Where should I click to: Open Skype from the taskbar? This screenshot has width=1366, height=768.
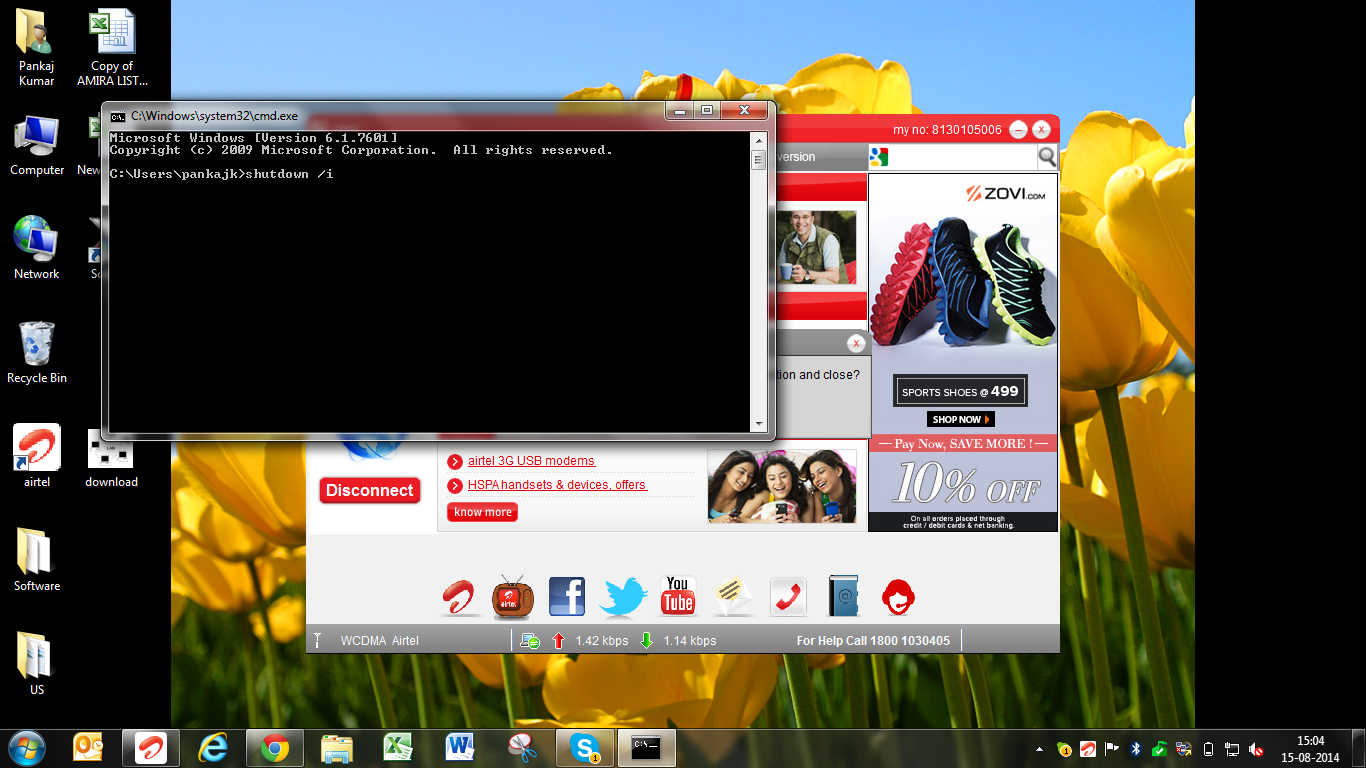[585, 747]
